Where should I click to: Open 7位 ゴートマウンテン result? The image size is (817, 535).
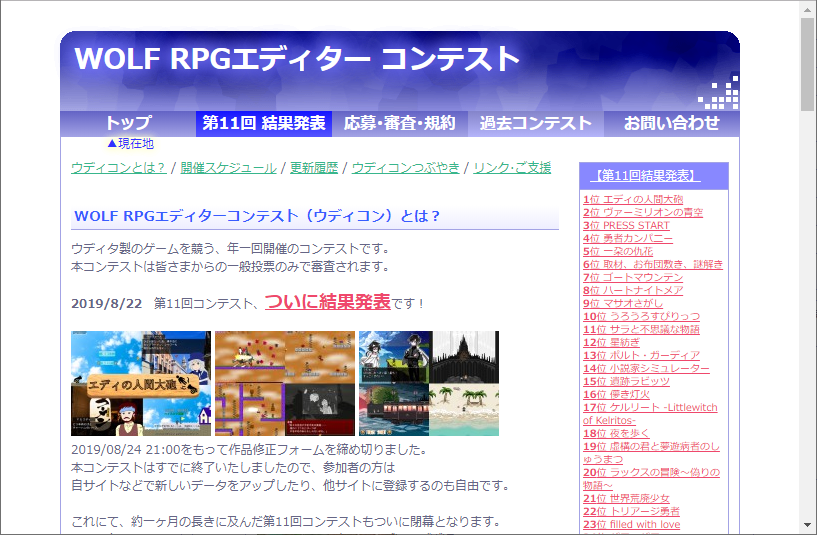633,277
